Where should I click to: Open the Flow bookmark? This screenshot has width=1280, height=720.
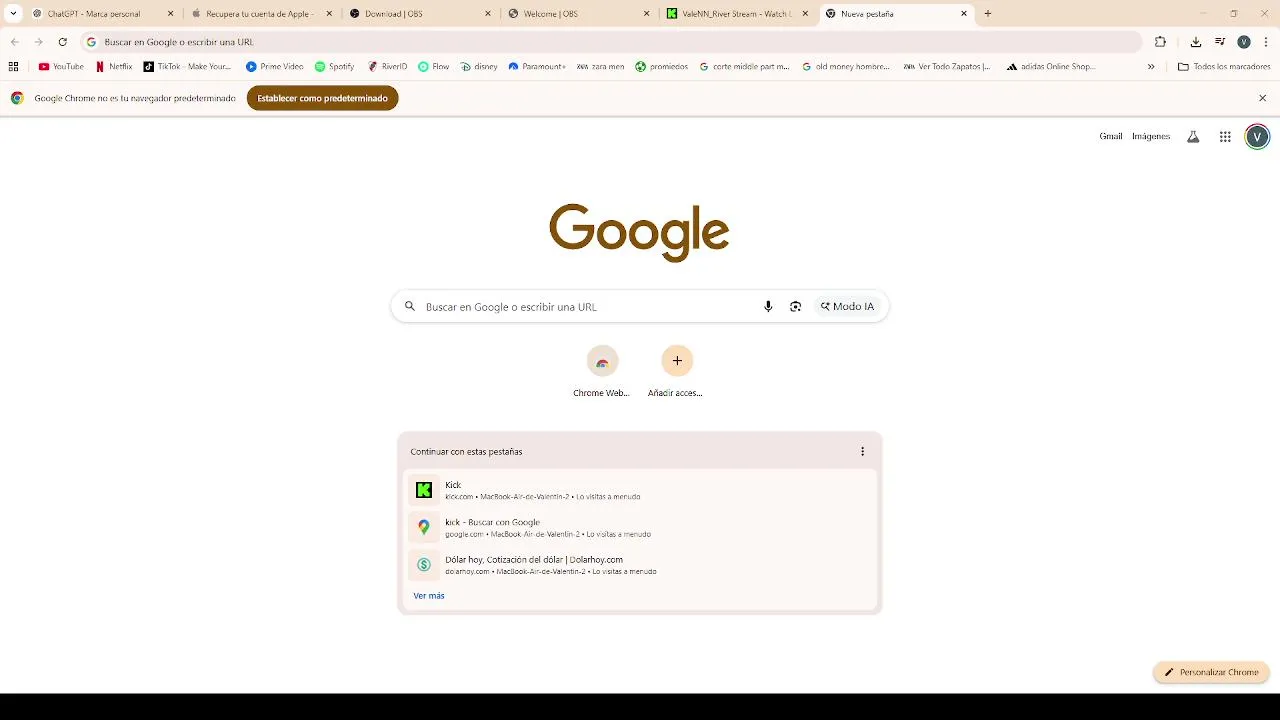click(x=433, y=67)
